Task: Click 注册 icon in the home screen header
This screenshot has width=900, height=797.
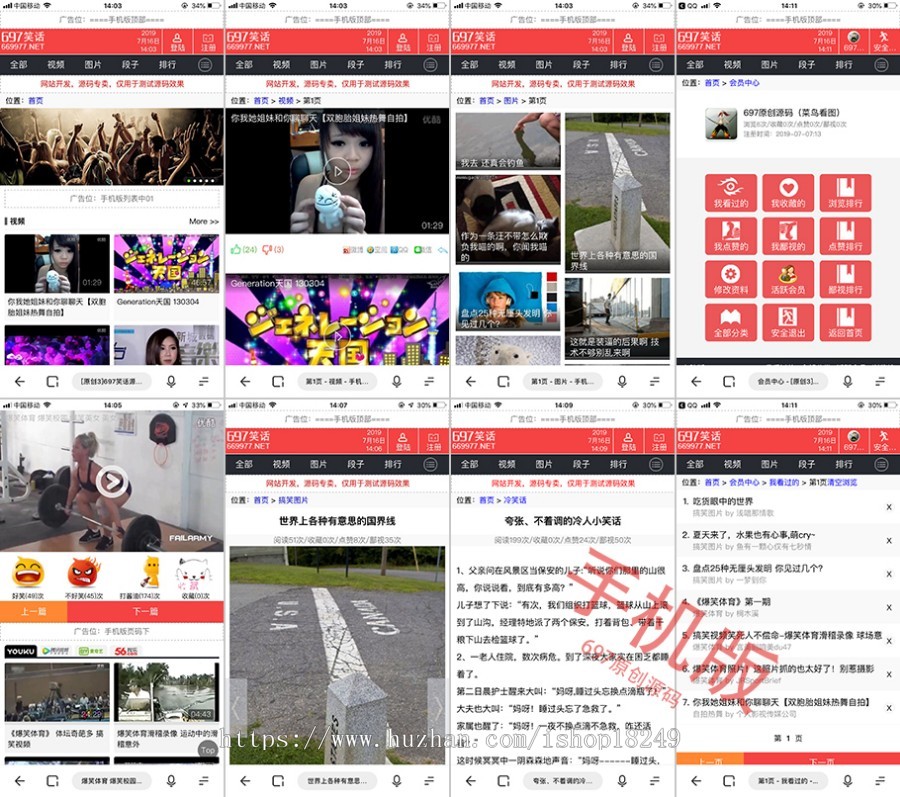Action: (x=208, y=42)
